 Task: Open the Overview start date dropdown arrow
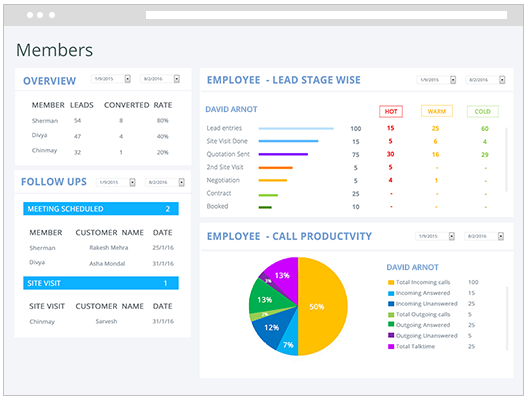click(128, 79)
